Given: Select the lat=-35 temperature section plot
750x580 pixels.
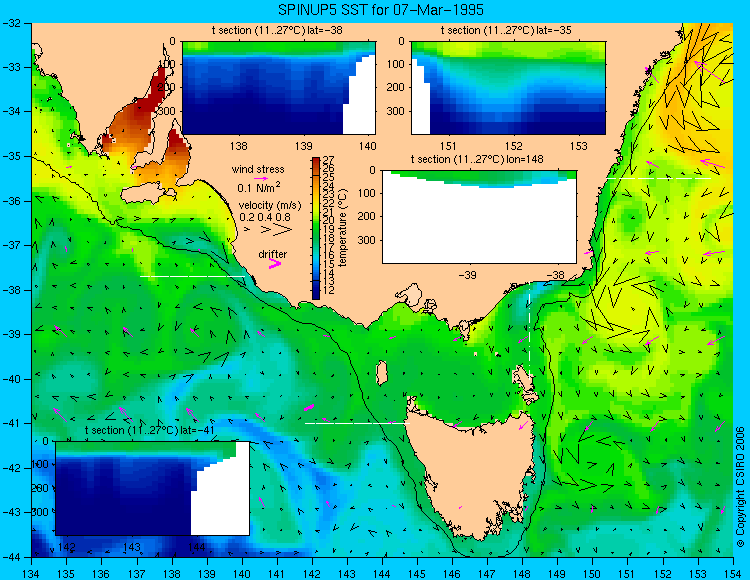Looking at the screenshot, I should click(508, 88).
